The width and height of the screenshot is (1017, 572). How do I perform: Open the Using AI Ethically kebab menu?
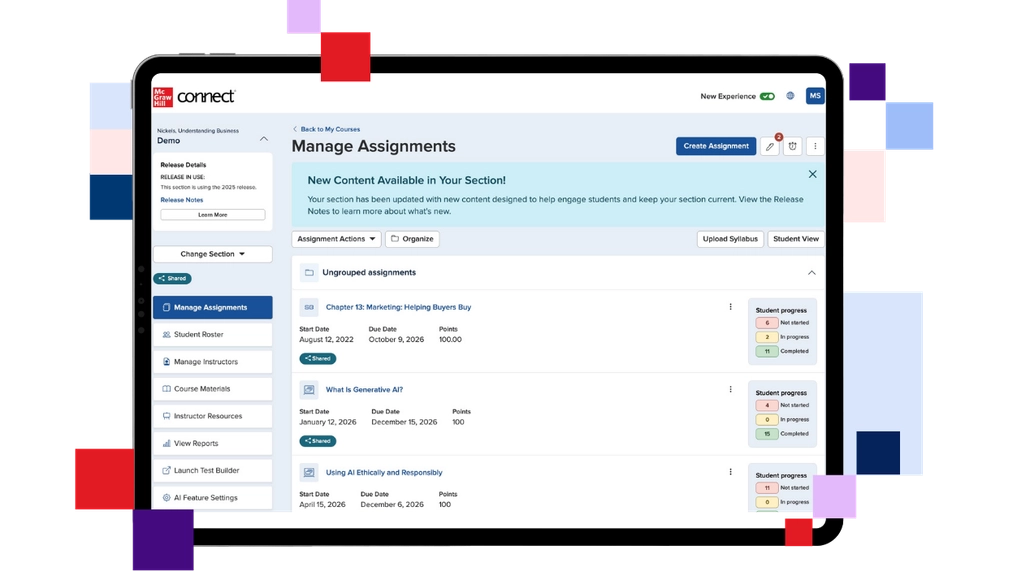pyautogui.click(x=730, y=472)
